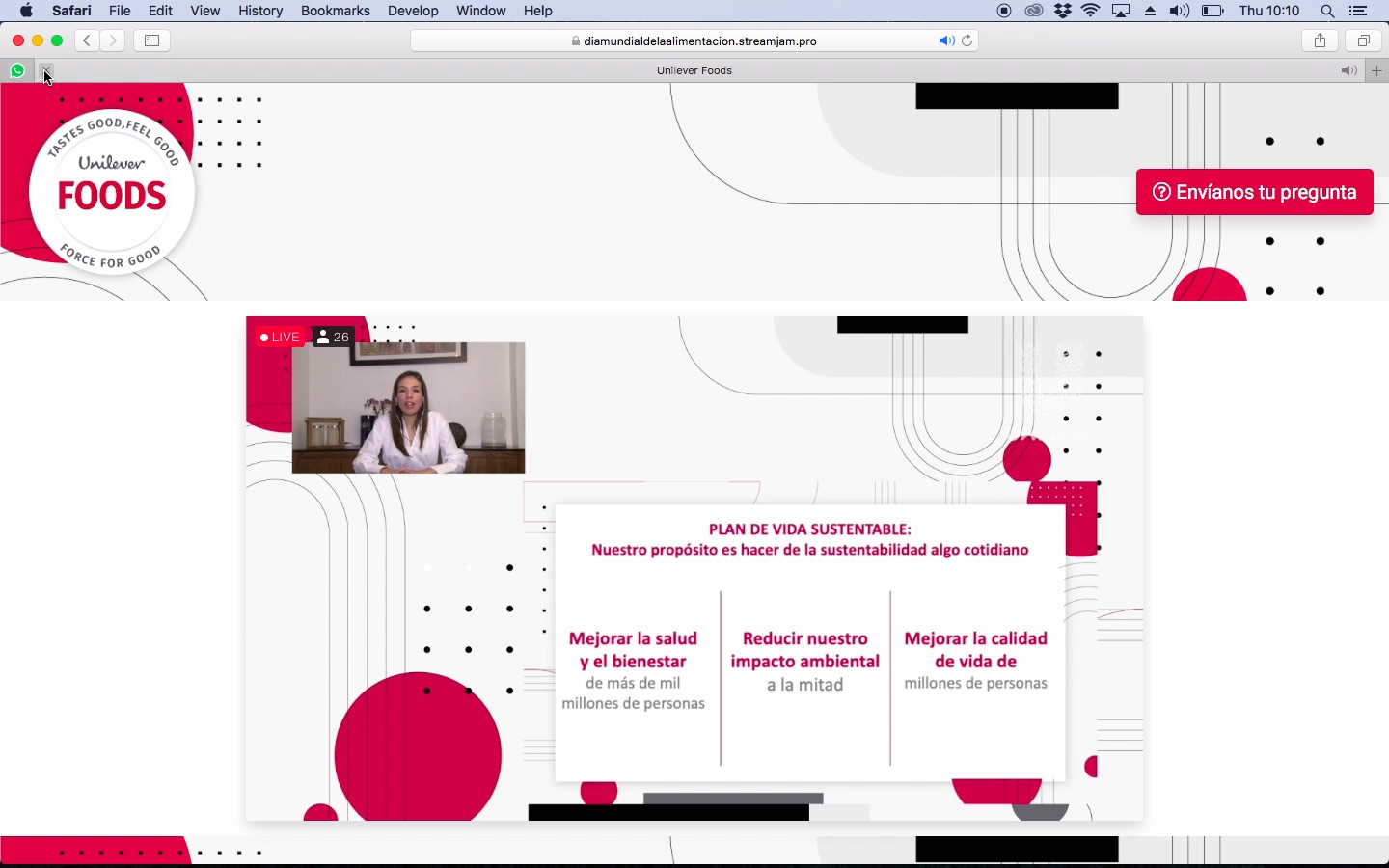
Task: Show all open tabs overview
Action: point(1365,41)
